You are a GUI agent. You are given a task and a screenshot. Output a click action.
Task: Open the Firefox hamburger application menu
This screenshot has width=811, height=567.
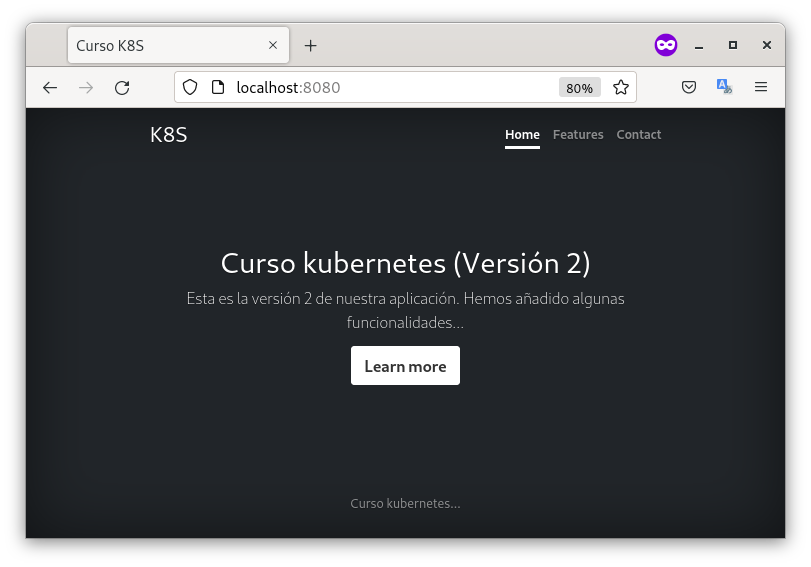761,88
